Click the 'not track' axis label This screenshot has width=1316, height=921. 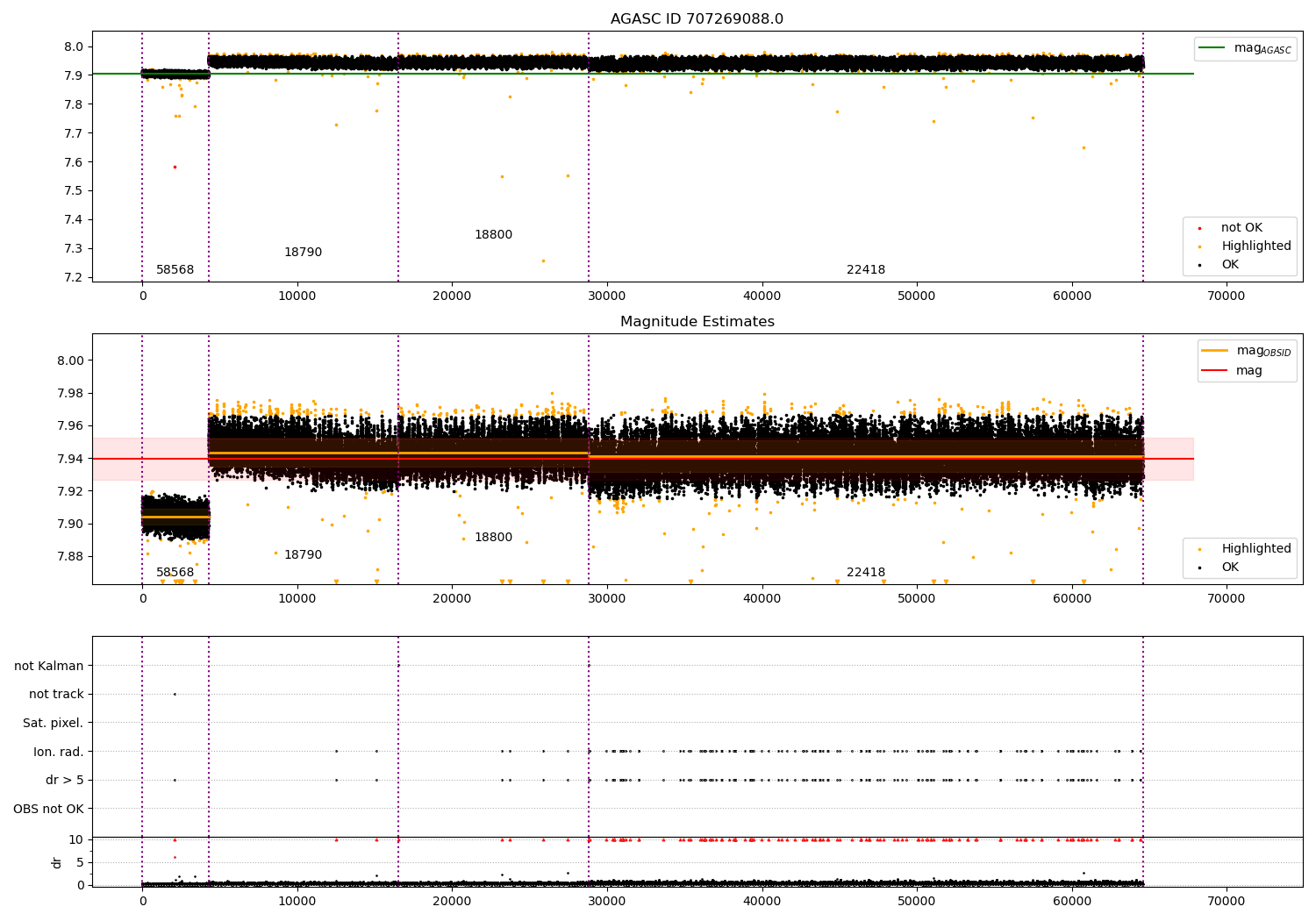[56, 695]
